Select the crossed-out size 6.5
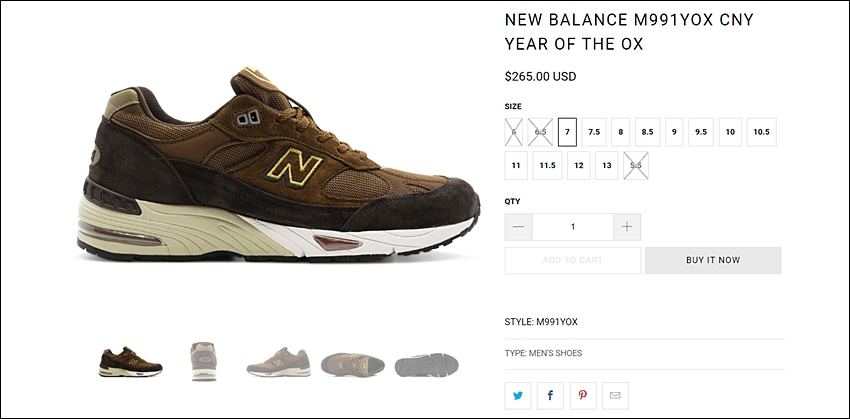Viewport: 850px width, 419px height. coord(540,132)
